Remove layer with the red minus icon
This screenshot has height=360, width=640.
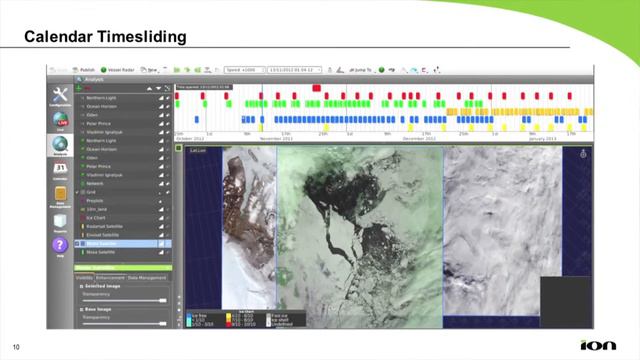87,88
